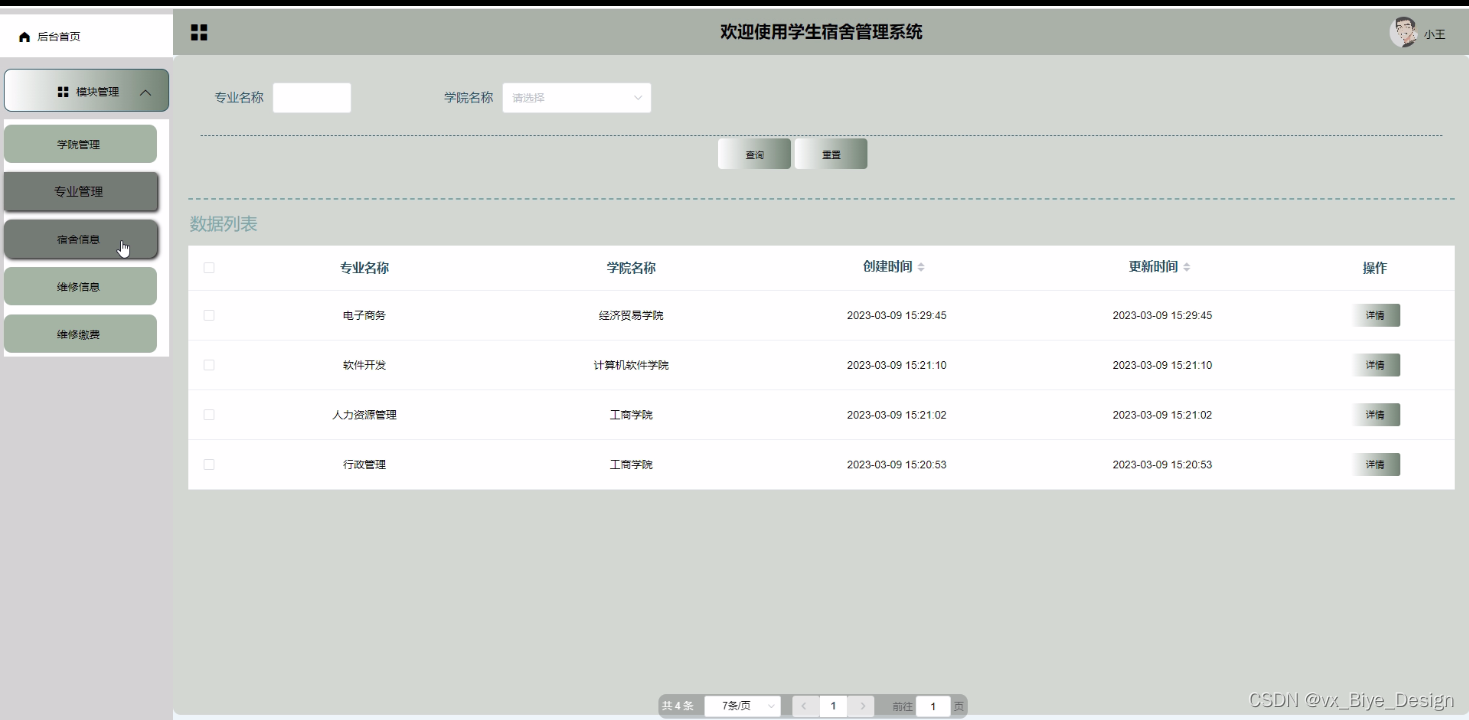Click the 小王 username text
1469x720 pixels.
(1435, 34)
